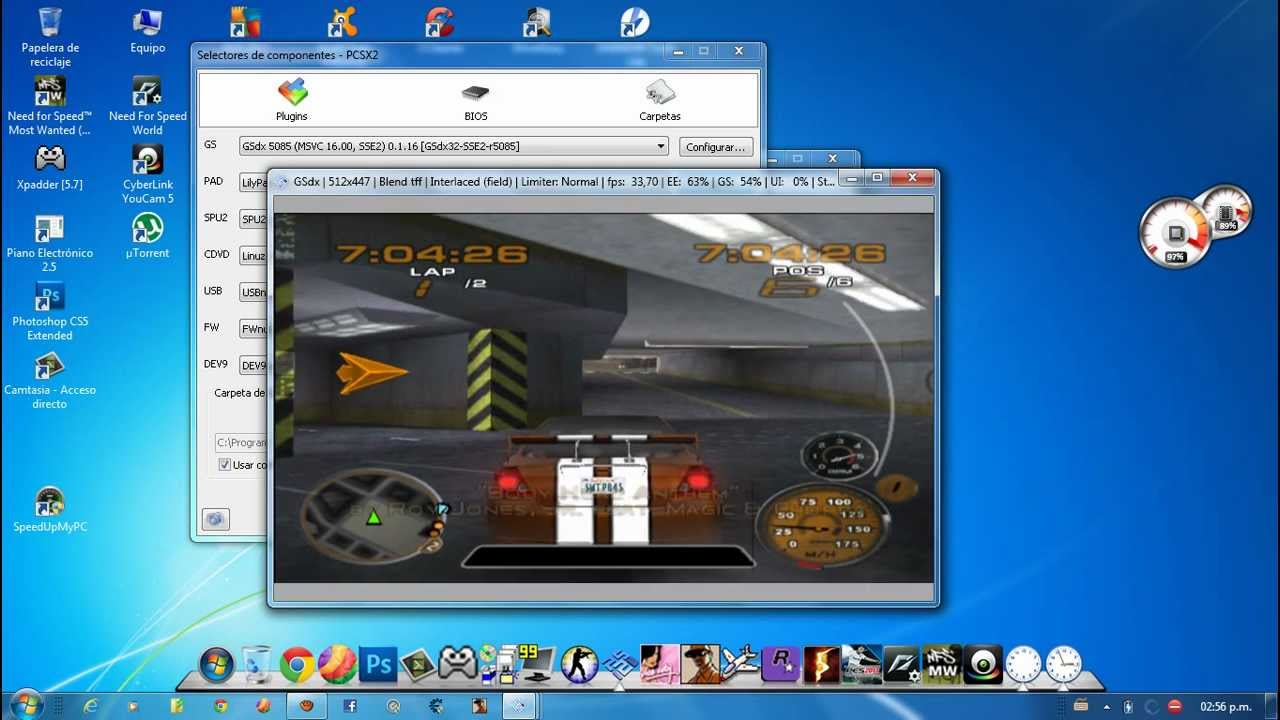Open the monitor icon labeled 99 in dock
The height and width of the screenshot is (720, 1280).
(x=538, y=662)
